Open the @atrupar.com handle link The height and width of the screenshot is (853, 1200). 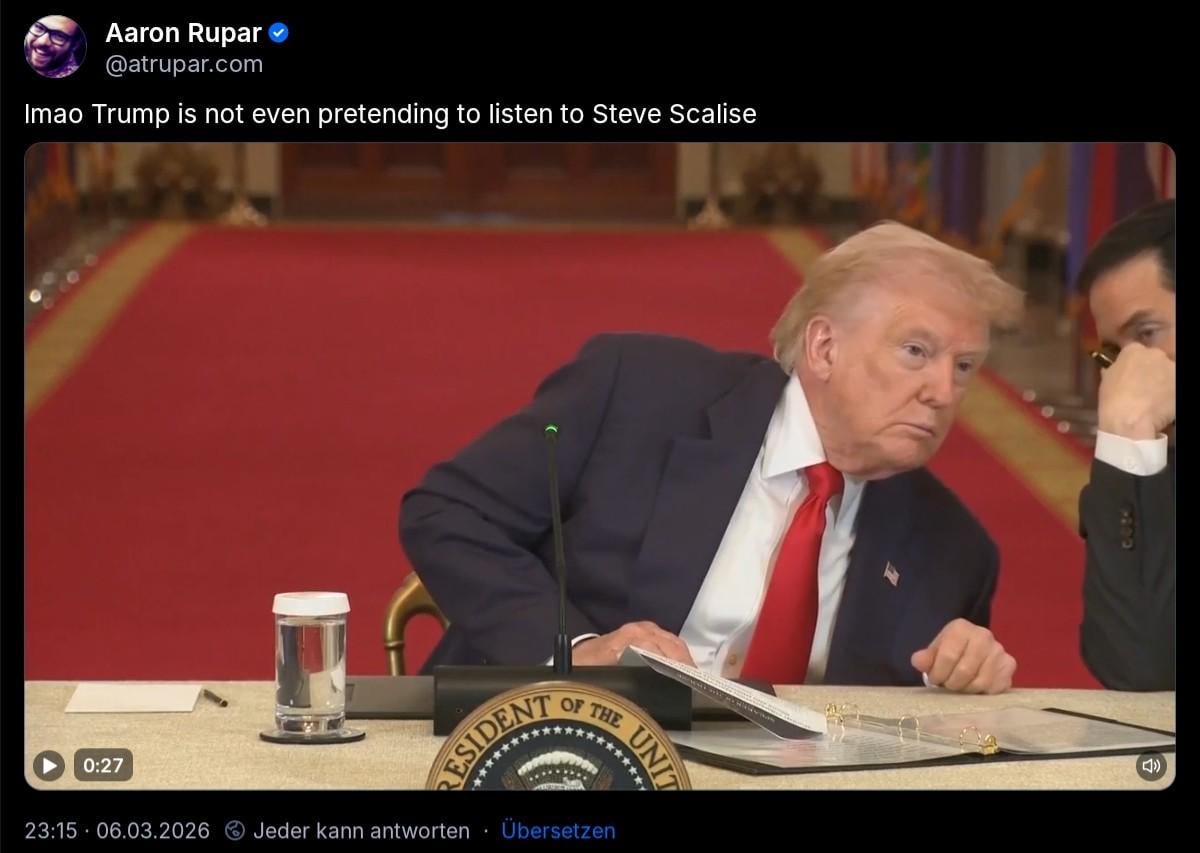(184, 64)
